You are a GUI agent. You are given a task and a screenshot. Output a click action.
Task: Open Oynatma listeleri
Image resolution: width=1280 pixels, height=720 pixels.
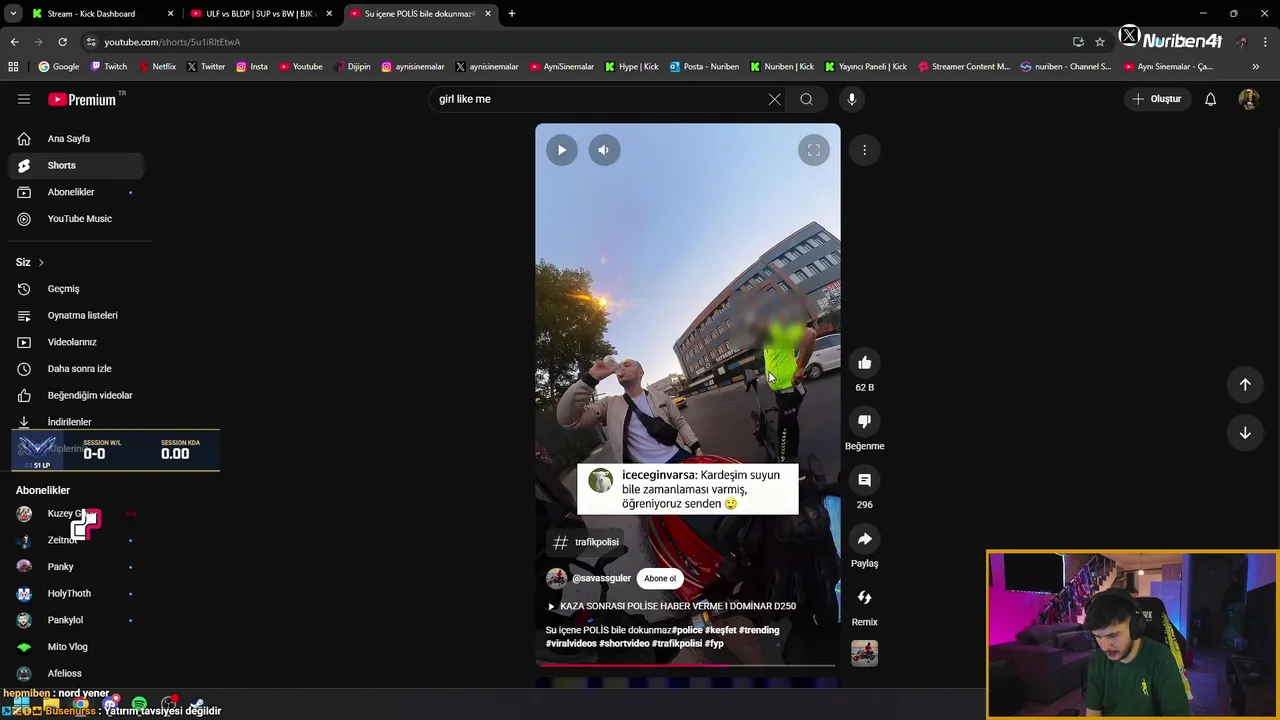tap(76, 315)
